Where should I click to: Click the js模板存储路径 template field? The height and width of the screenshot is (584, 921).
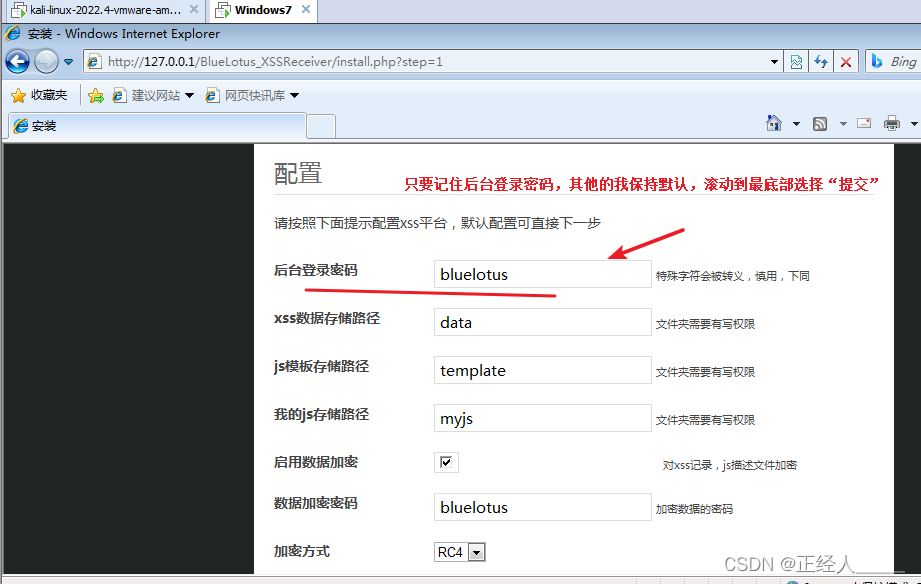point(543,370)
